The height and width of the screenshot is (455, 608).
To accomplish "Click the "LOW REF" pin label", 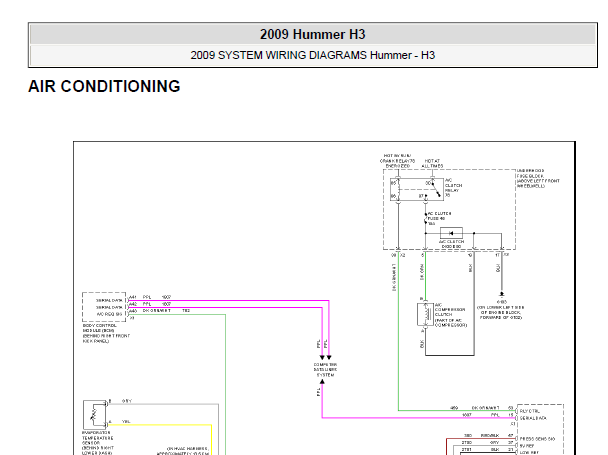I will 529,452.
